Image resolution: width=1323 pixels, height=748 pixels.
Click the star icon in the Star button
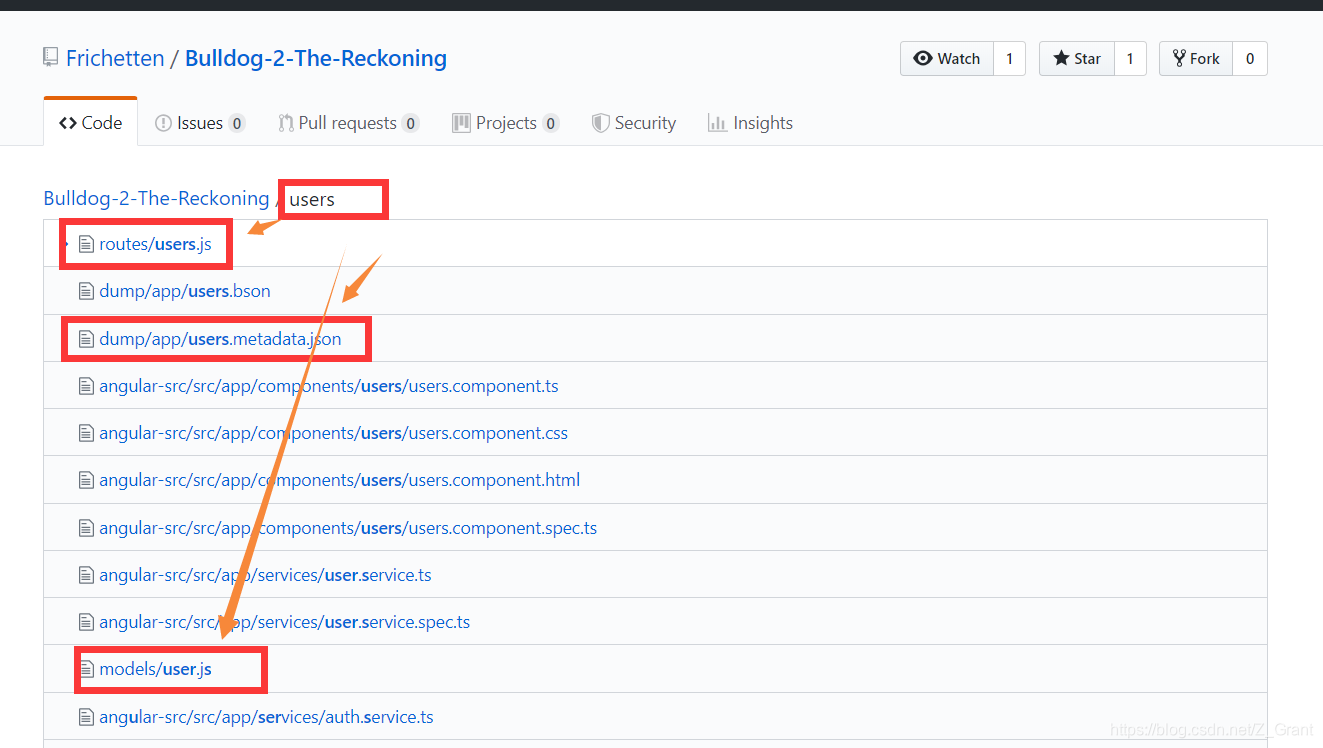tap(1061, 59)
